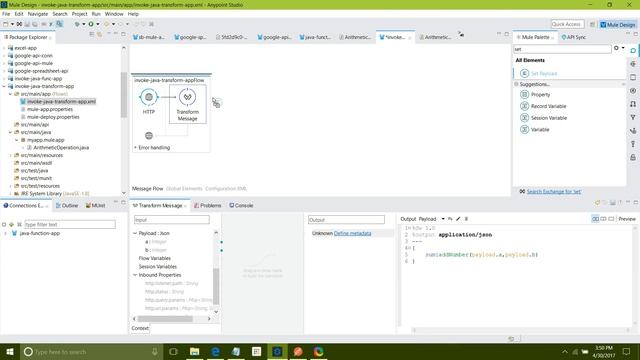Open File Explorer from taskbar
The image size is (640, 360).
194,351
